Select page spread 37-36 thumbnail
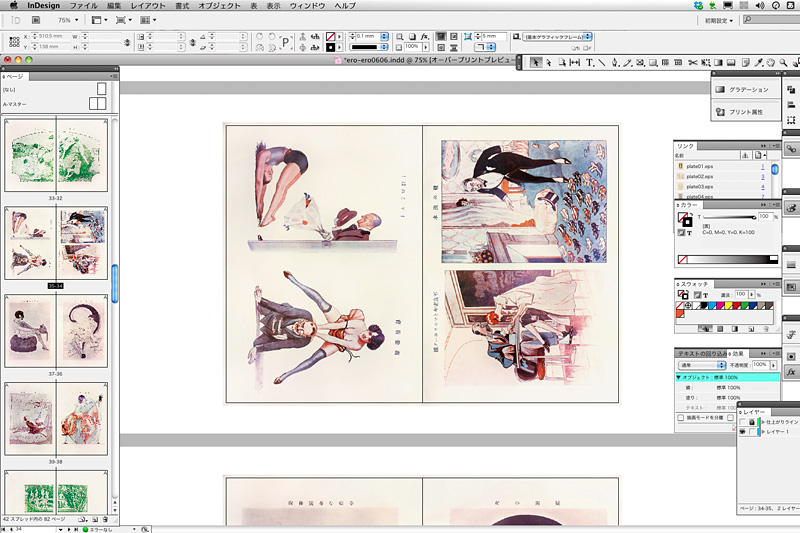Viewport: 800px width, 533px height. coord(56,331)
